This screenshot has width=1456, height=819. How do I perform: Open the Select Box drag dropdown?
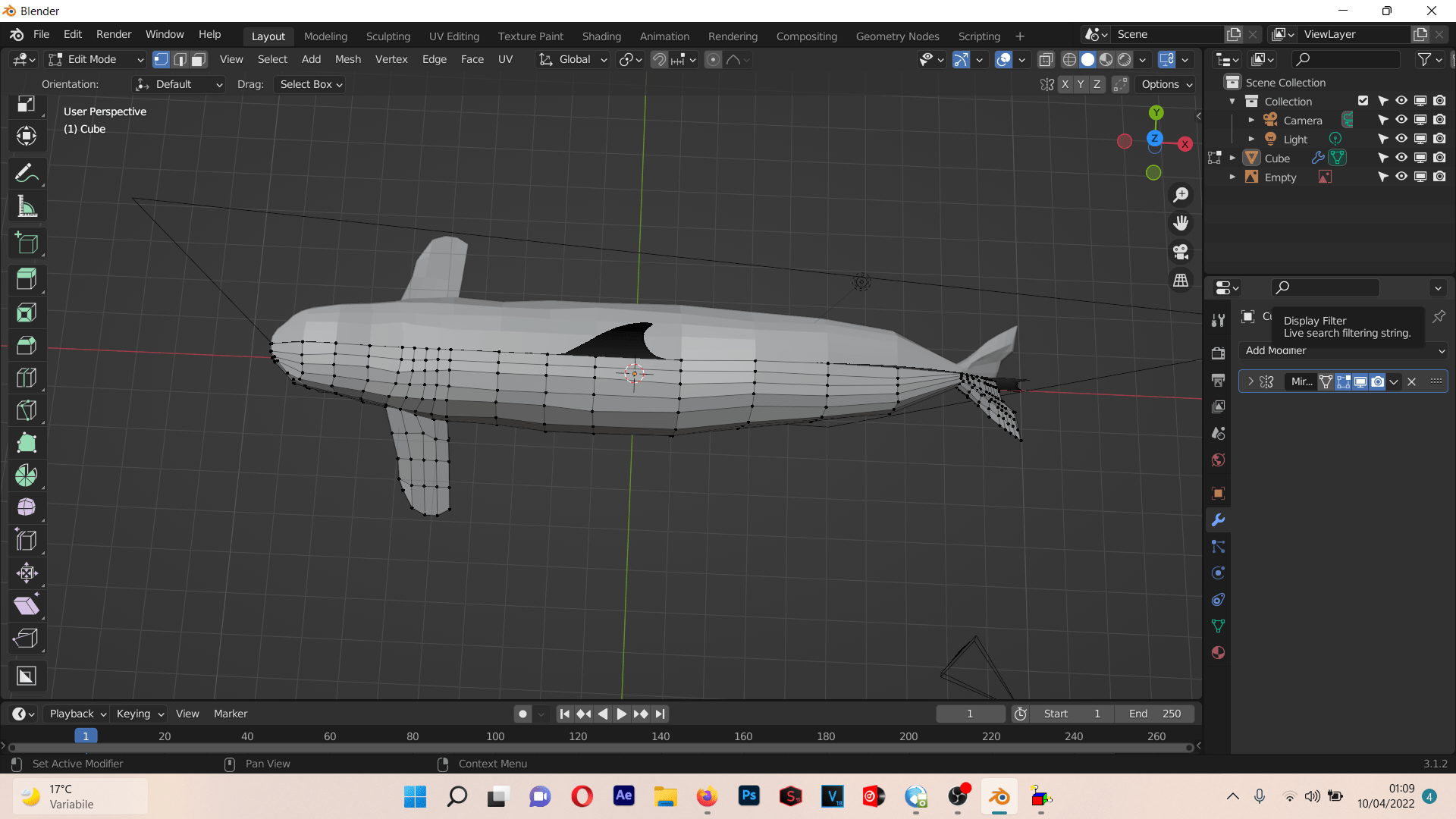310,84
